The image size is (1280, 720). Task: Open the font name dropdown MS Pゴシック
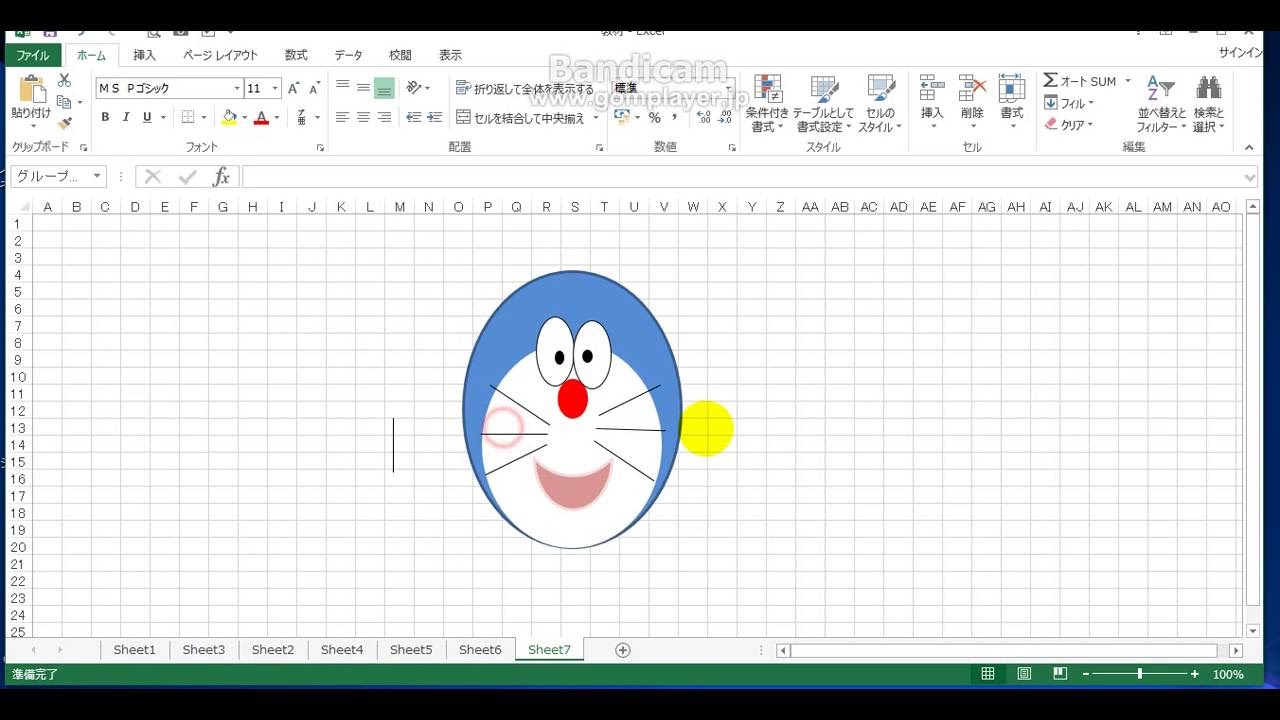pyautogui.click(x=237, y=88)
